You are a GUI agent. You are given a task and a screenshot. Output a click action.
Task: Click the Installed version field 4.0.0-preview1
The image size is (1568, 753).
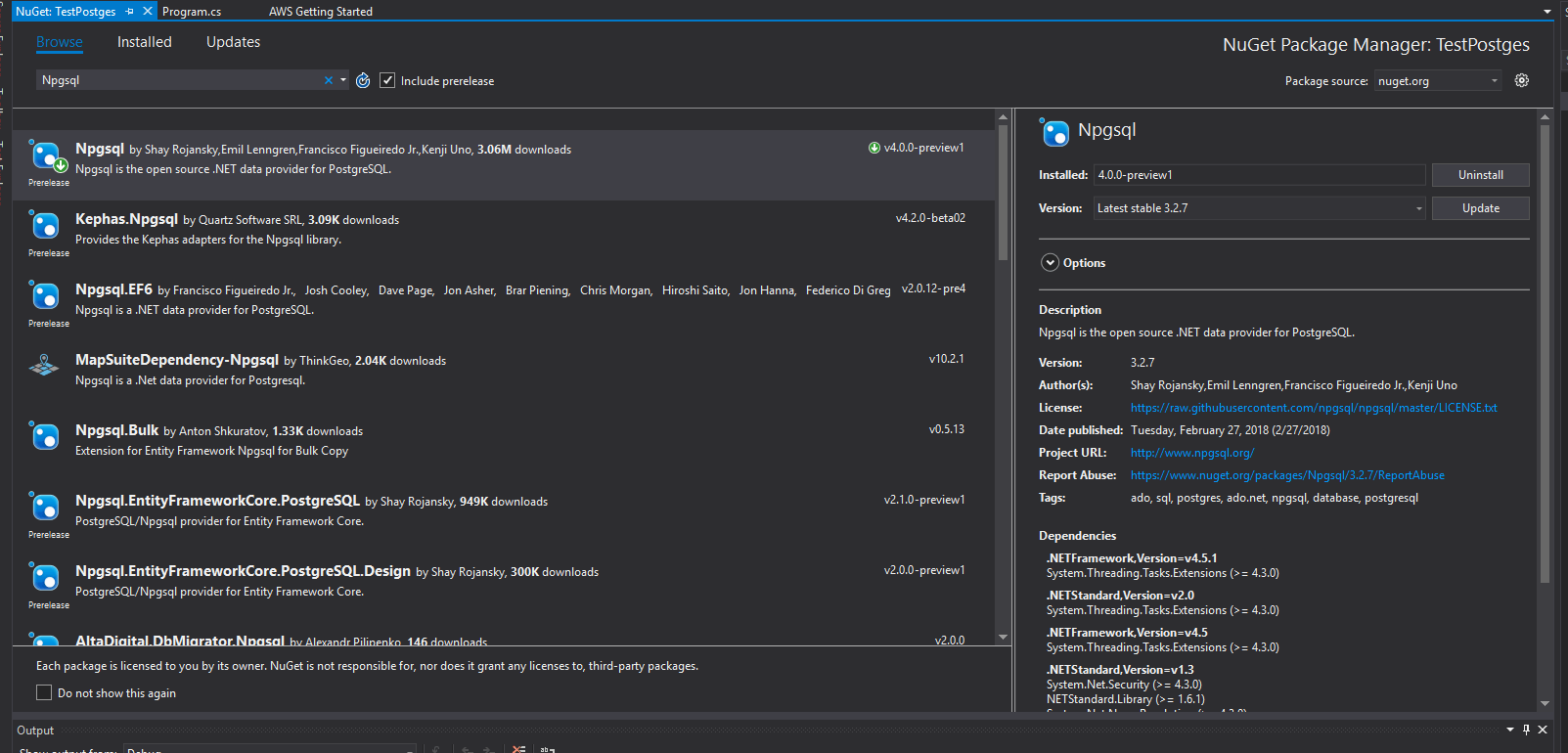(1259, 175)
